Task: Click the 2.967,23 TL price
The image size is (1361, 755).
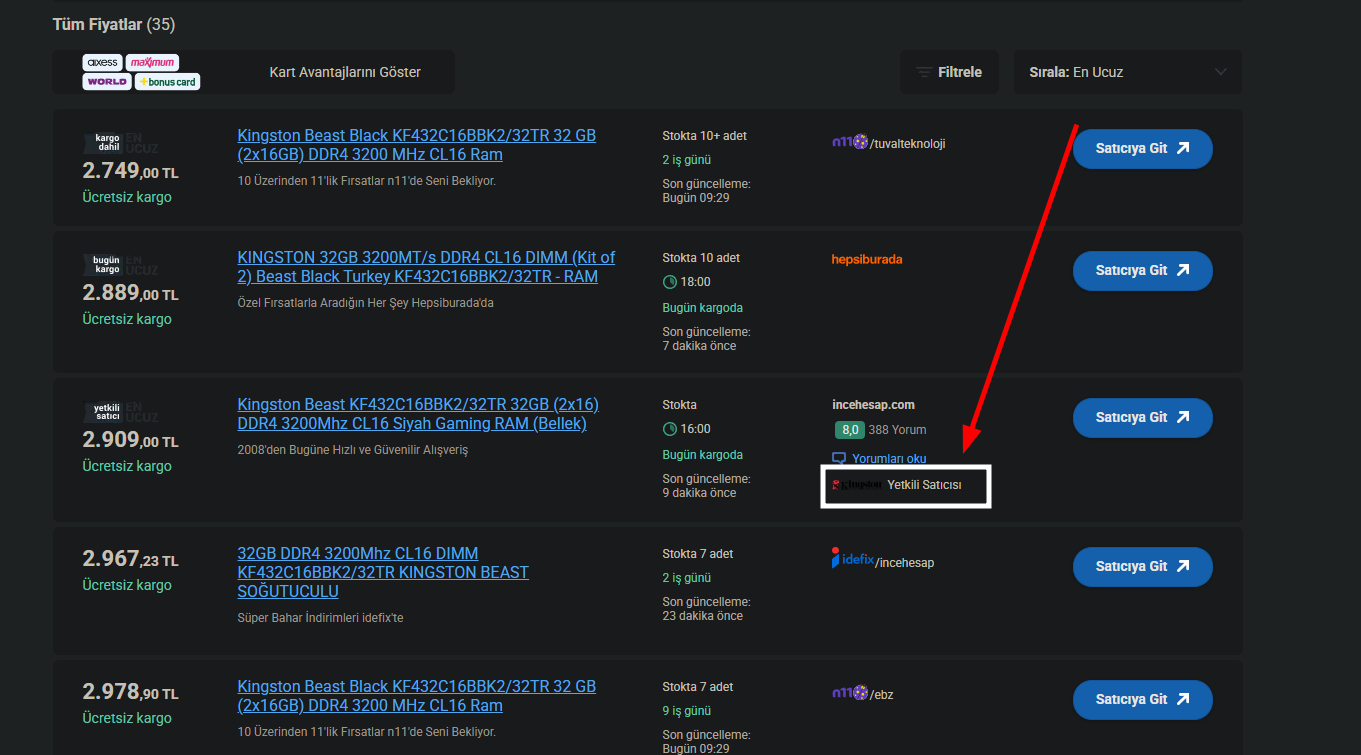Action: click(x=130, y=559)
